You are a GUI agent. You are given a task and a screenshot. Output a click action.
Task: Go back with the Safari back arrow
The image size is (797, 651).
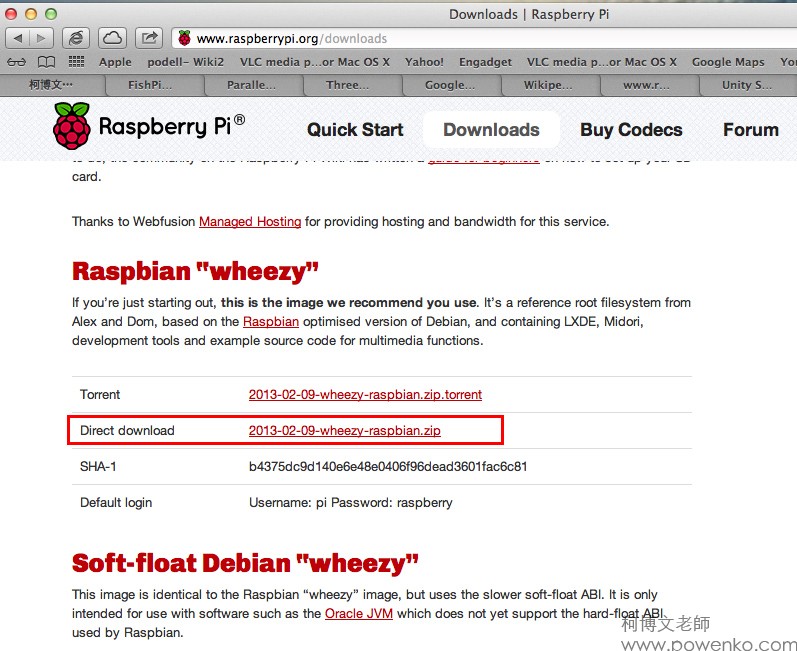tap(18, 38)
